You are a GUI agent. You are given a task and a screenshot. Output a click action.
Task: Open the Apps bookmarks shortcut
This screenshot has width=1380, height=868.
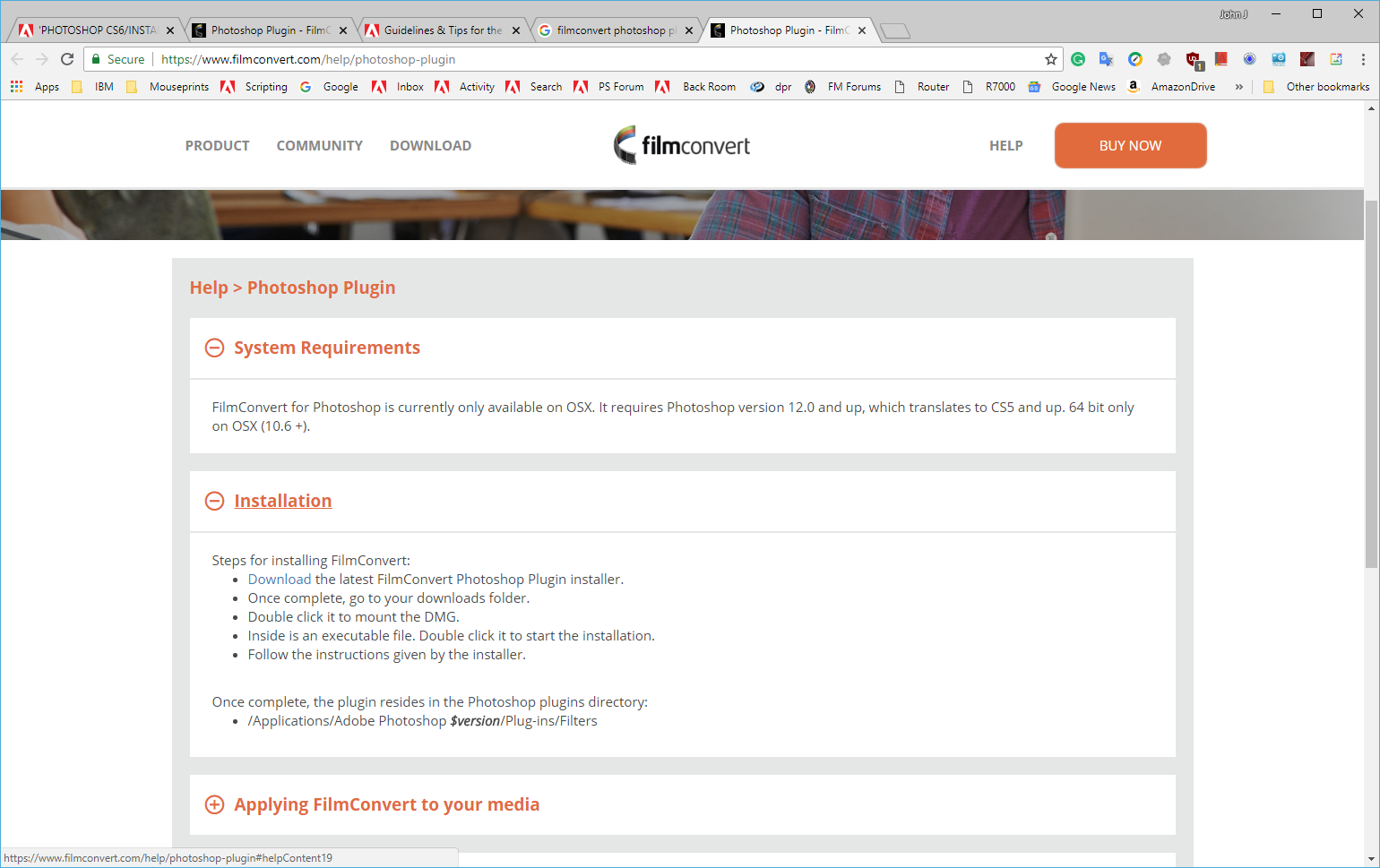[x=35, y=87]
